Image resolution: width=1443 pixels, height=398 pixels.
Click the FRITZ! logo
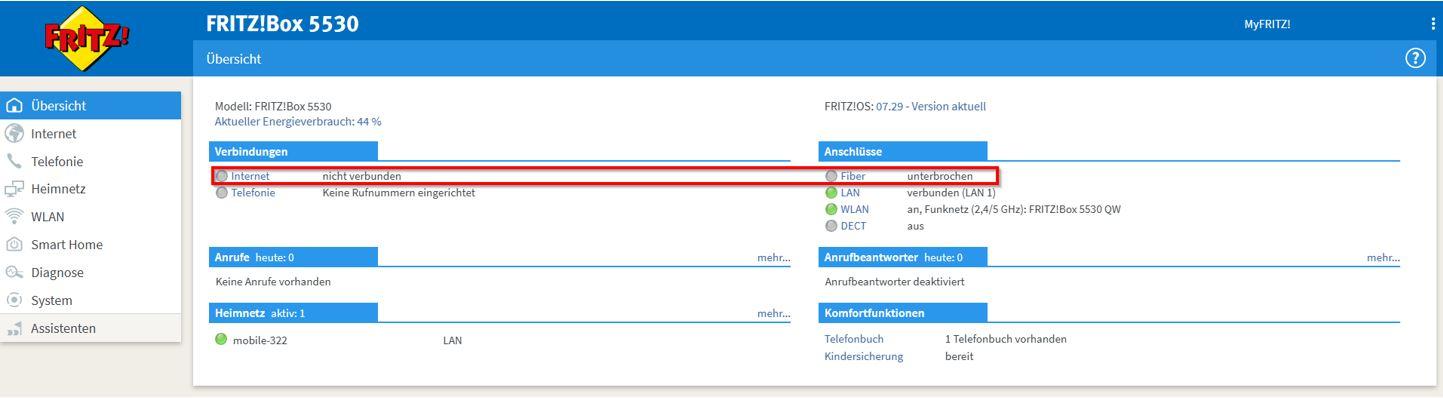tap(88, 40)
